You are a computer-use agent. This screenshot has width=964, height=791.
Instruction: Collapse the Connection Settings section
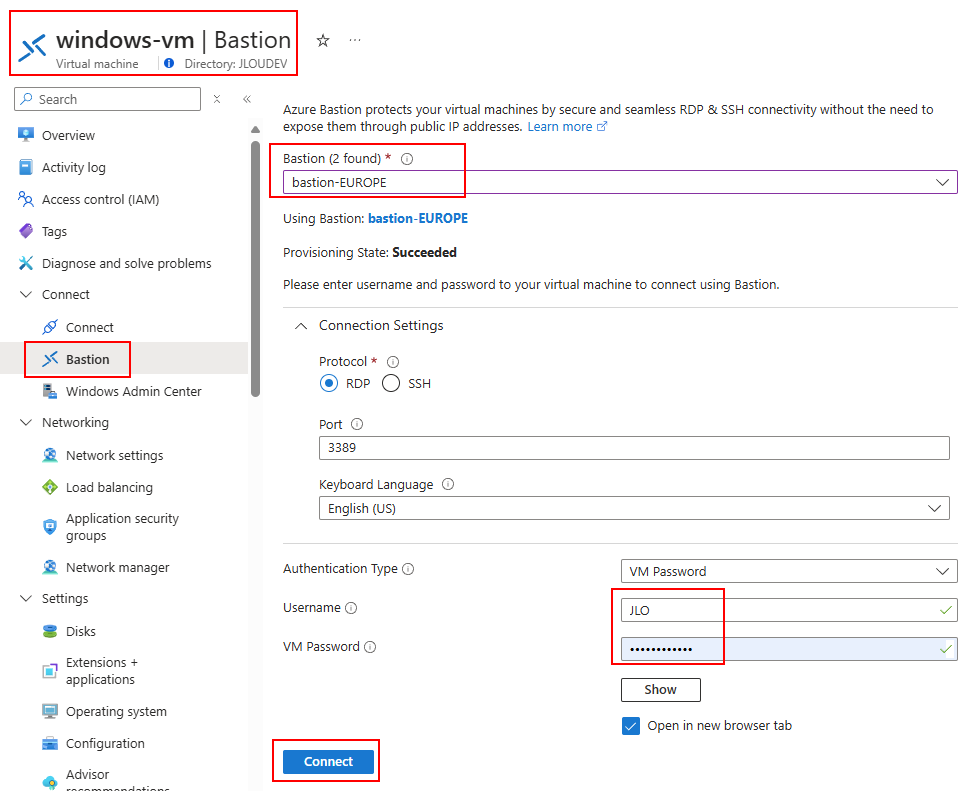click(301, 326)
